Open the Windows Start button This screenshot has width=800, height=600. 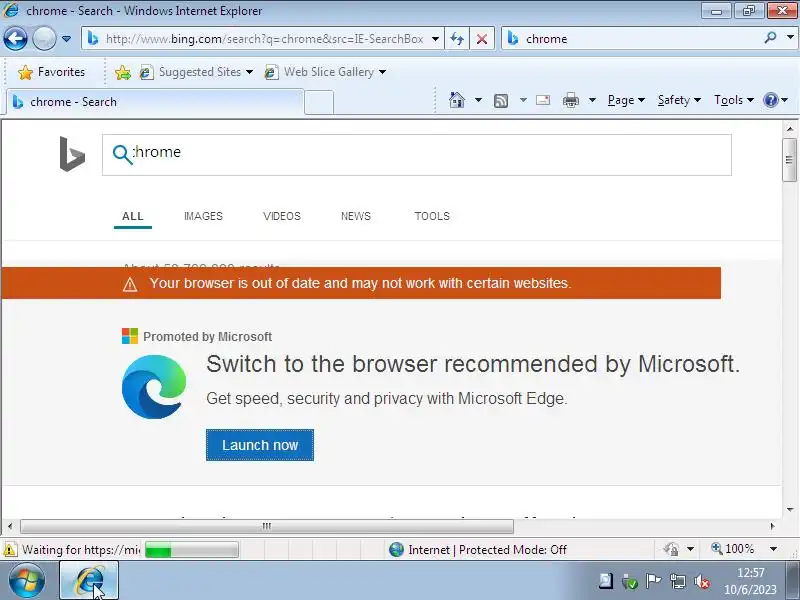coord(26,580)
